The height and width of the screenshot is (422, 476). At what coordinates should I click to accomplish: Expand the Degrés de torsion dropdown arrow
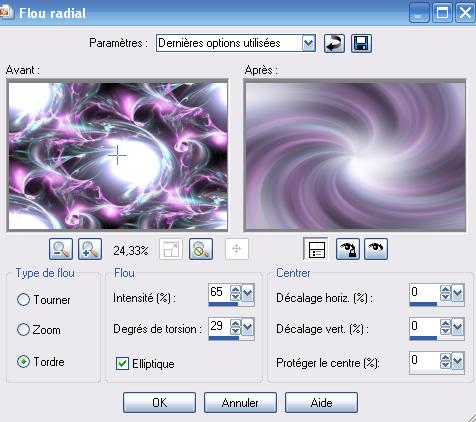tap(247, 327)
